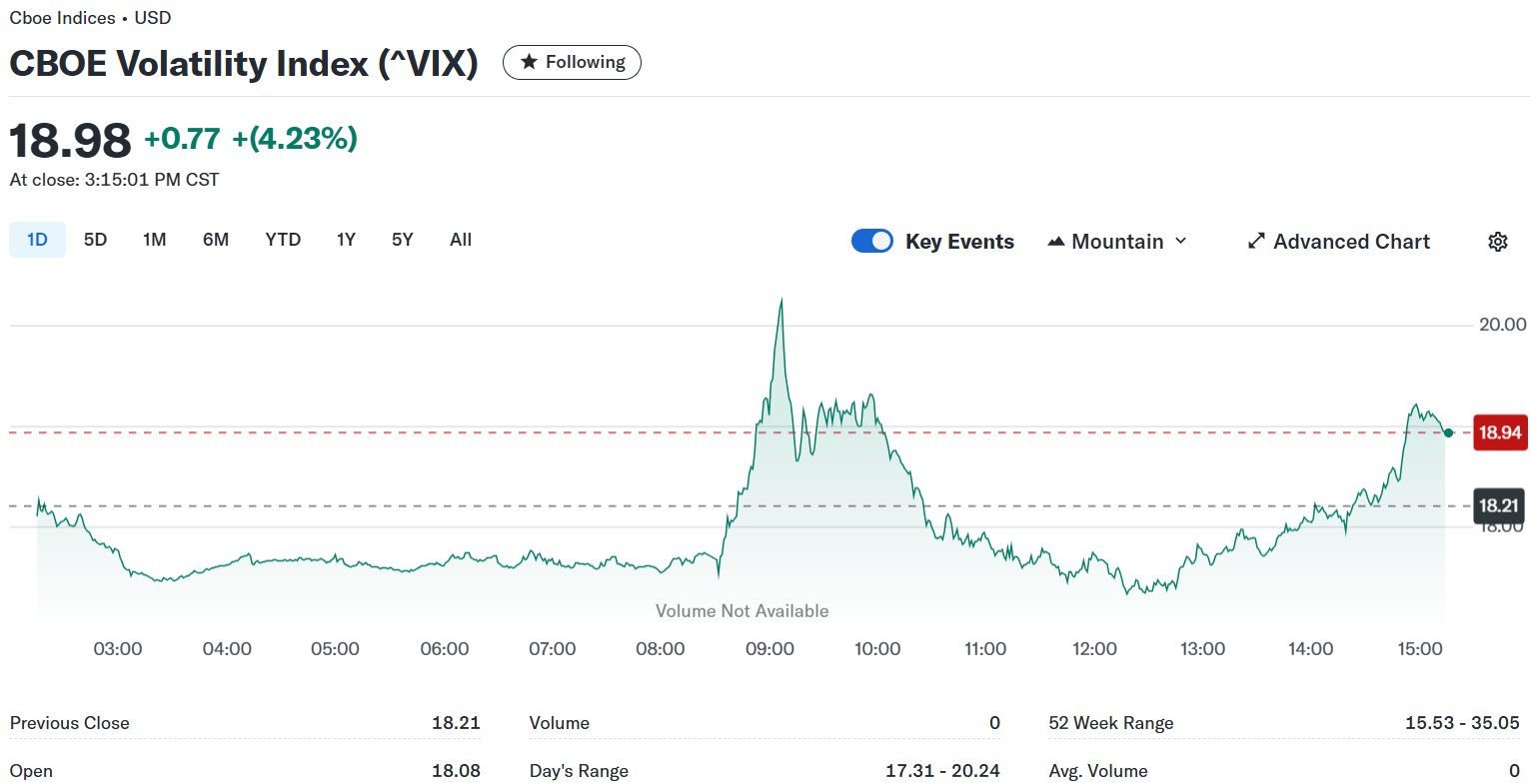Click the At close timestamp text
The image size is (1530, 784).
pyautogui.click(x=114, y=180)
